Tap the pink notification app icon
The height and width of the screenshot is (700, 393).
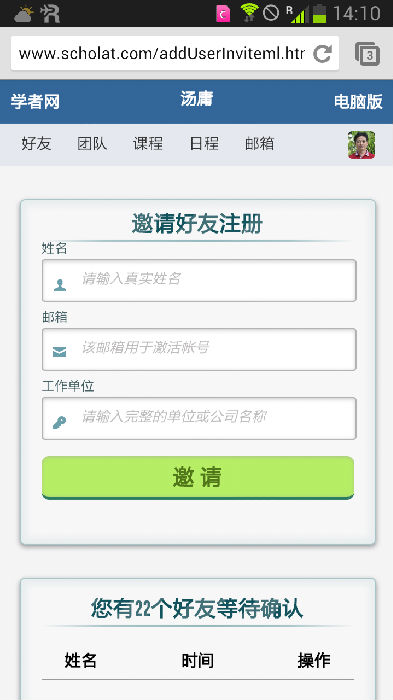pyautogui.click(x=223, y=13)
